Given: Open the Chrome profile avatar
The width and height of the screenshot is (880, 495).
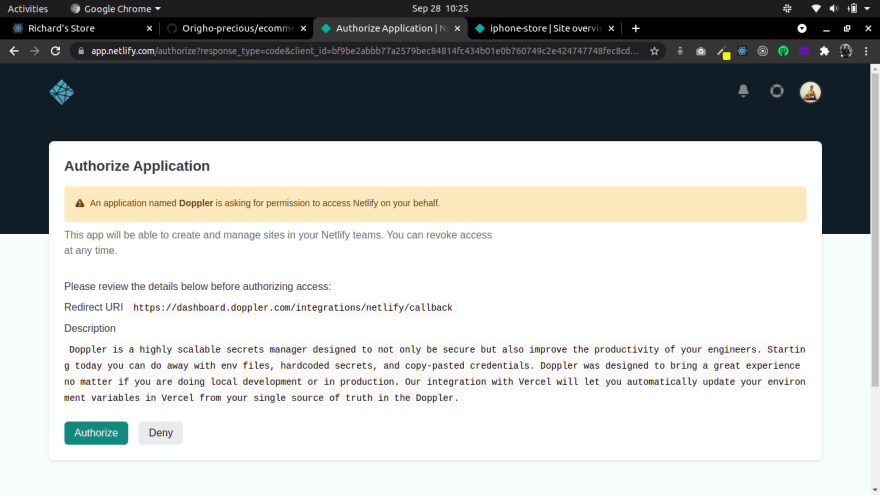Looking at the screenshot, I should [845, 51].
